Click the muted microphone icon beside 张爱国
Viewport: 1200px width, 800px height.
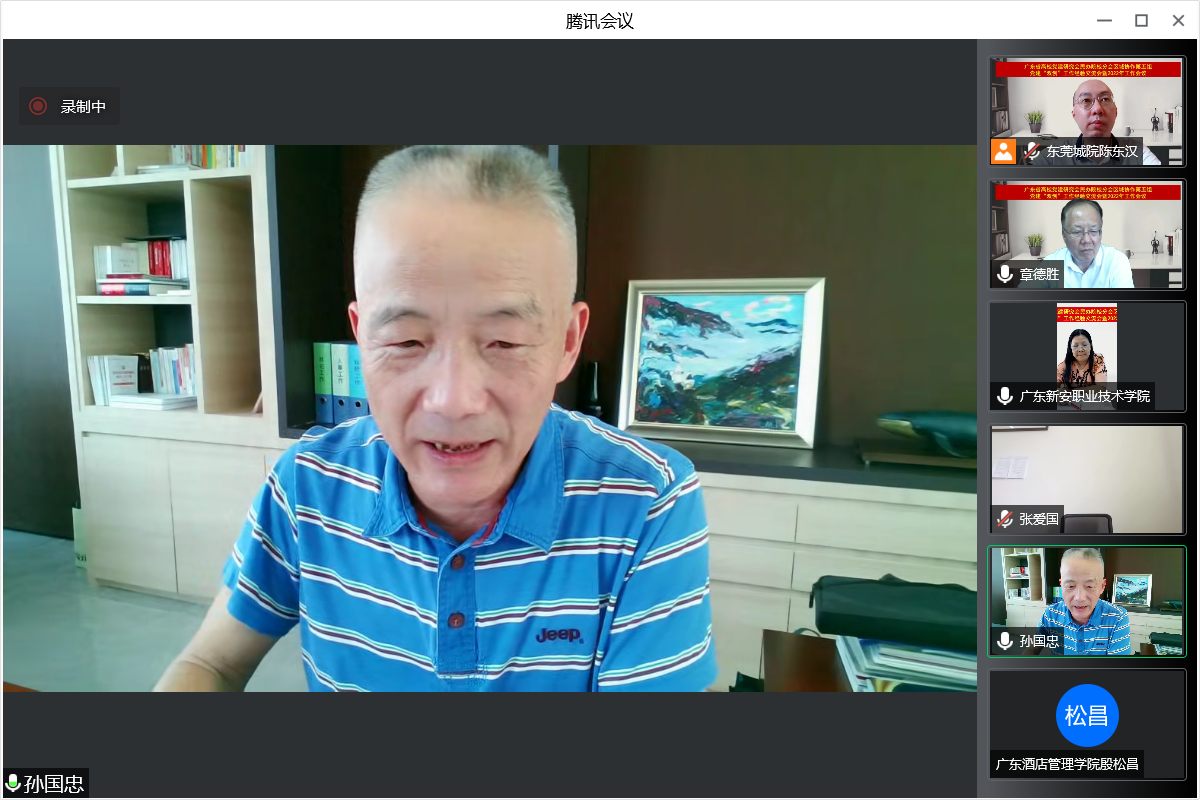tap(1005, 519)
